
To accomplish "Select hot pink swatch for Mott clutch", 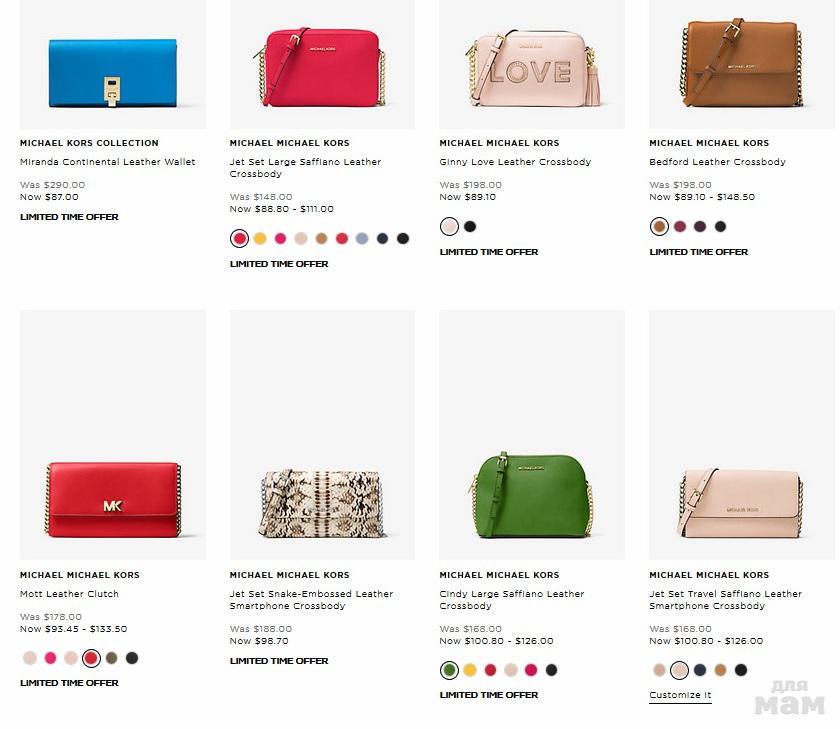I will [x=50, y=658].
